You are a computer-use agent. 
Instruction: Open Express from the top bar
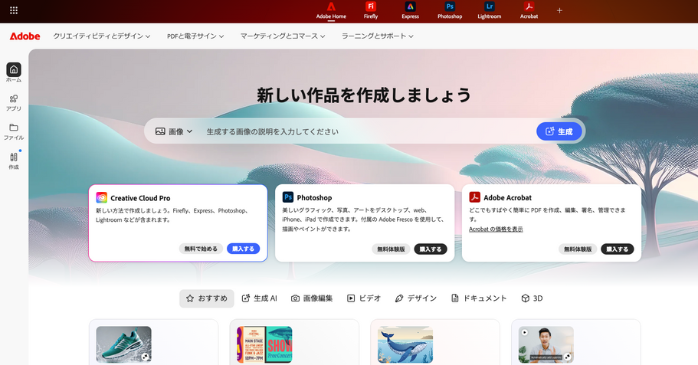(x=410, y=11)
